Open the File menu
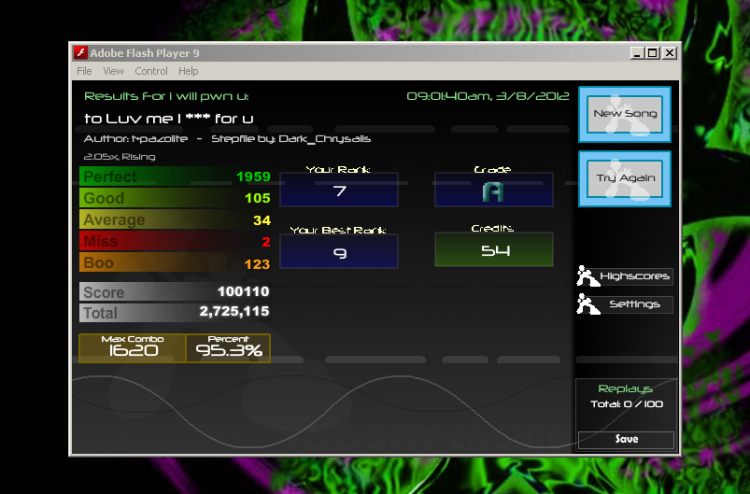 [x=84, y=71]
